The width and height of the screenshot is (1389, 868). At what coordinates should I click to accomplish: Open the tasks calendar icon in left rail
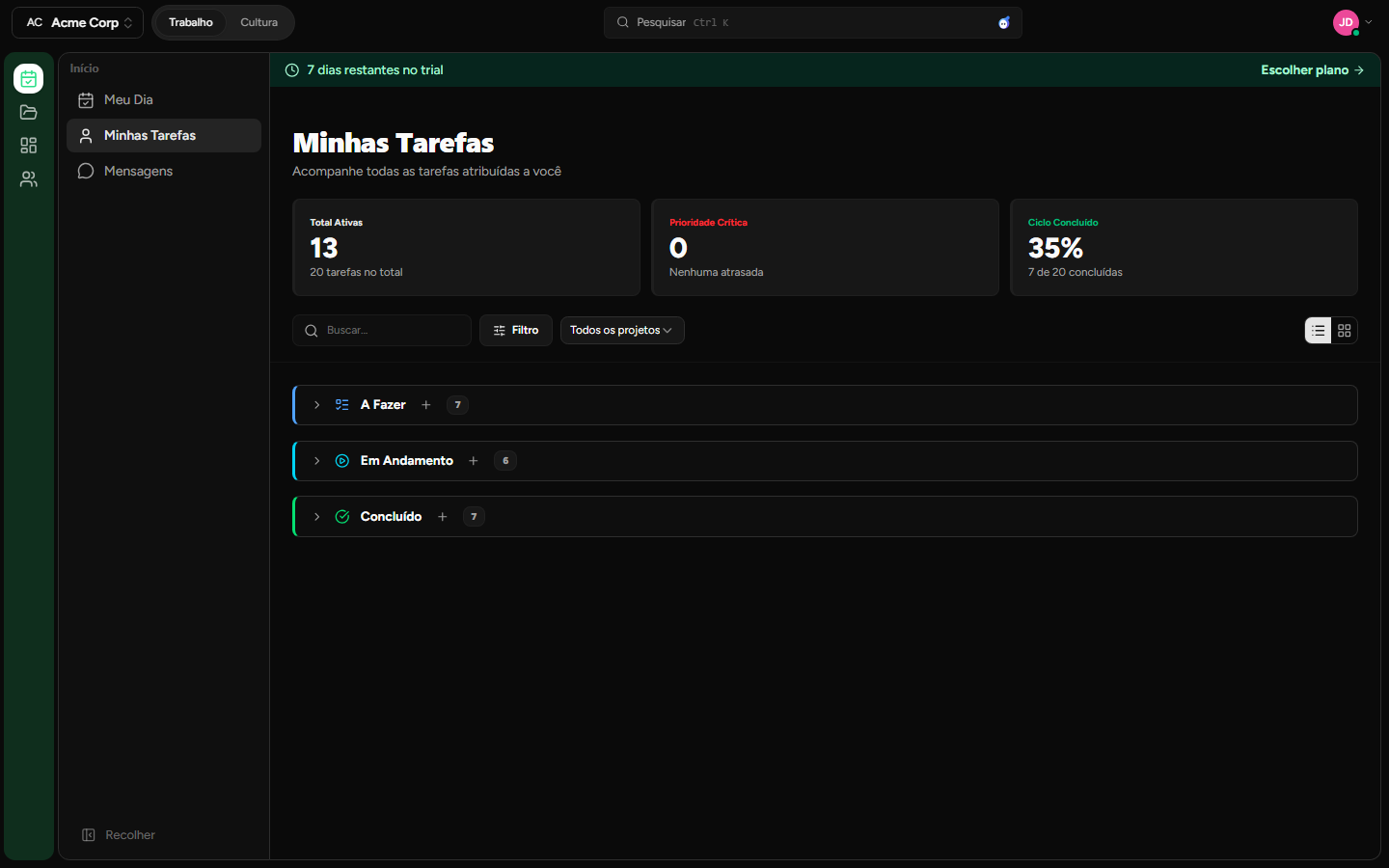tap(29, 79)
